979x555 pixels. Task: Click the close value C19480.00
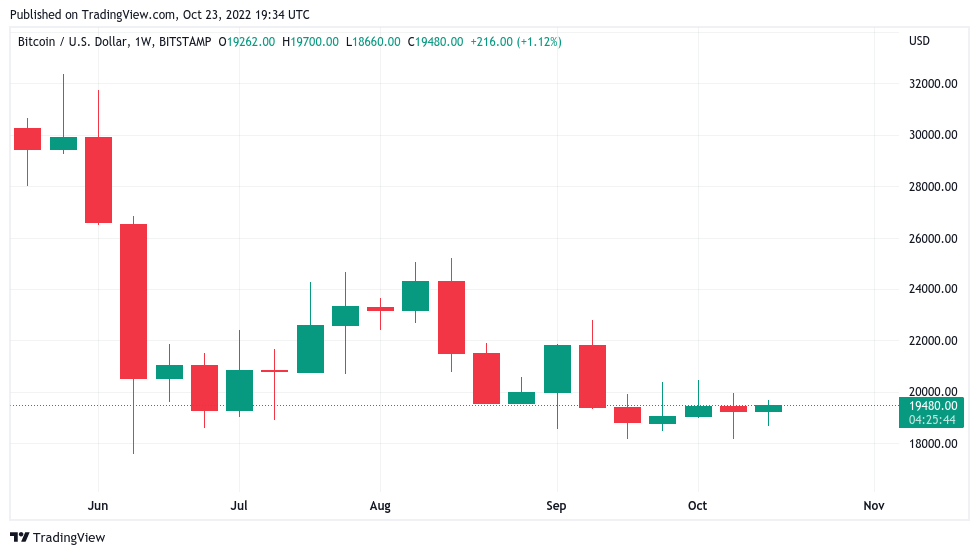(435, 42)
